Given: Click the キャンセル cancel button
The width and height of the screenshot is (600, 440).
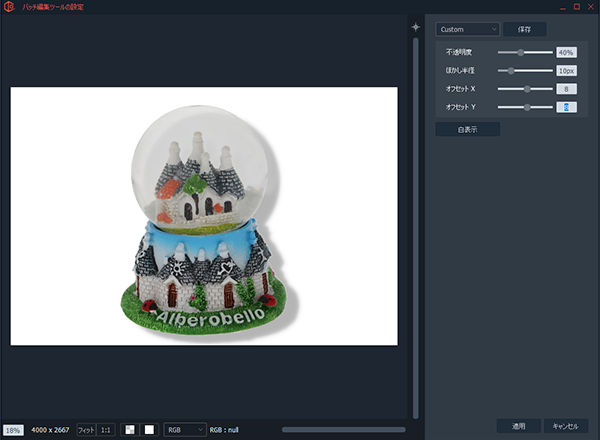Looking at the screenshot, I should coord(566,425).
